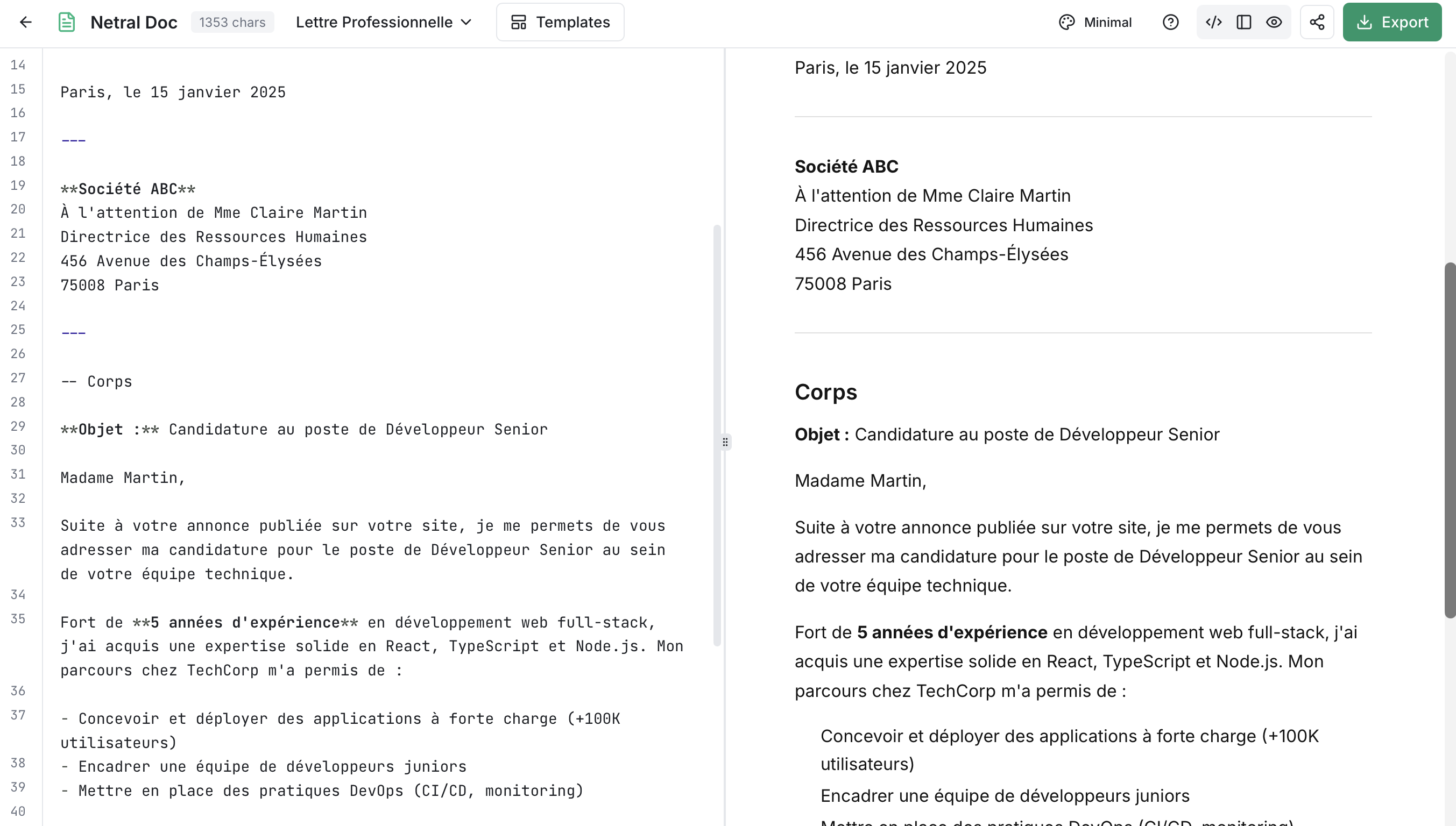Click preview bold text "5 années d'expérience"

click(952, 632)
